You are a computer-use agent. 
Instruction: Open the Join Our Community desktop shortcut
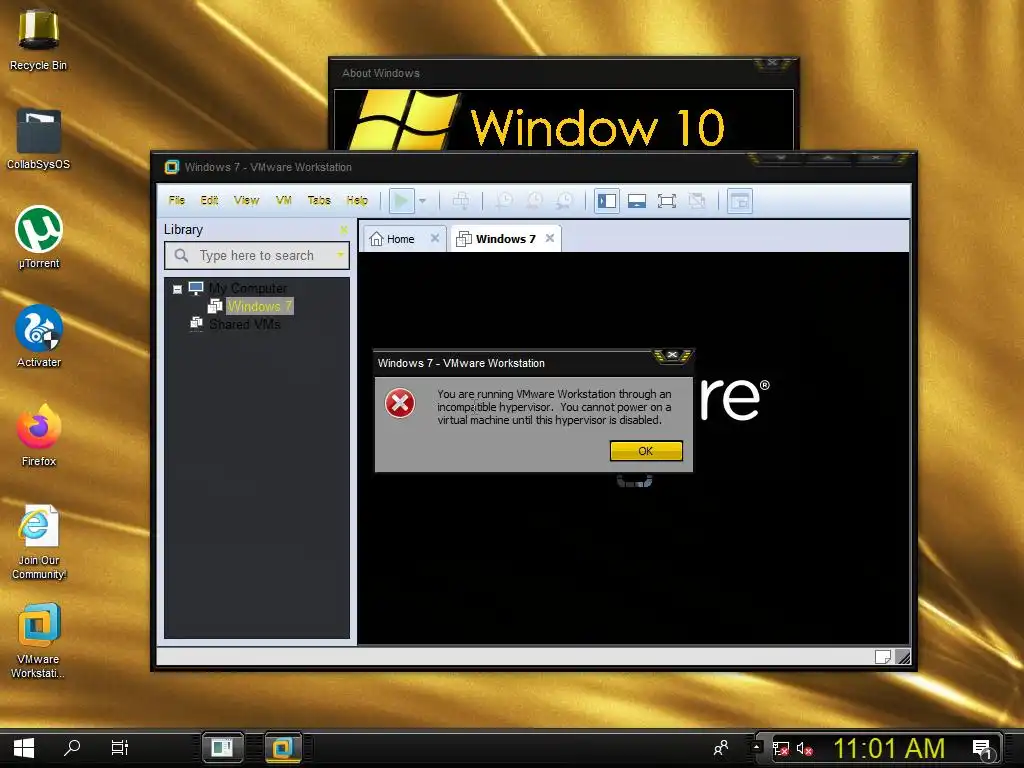(39, 541)
